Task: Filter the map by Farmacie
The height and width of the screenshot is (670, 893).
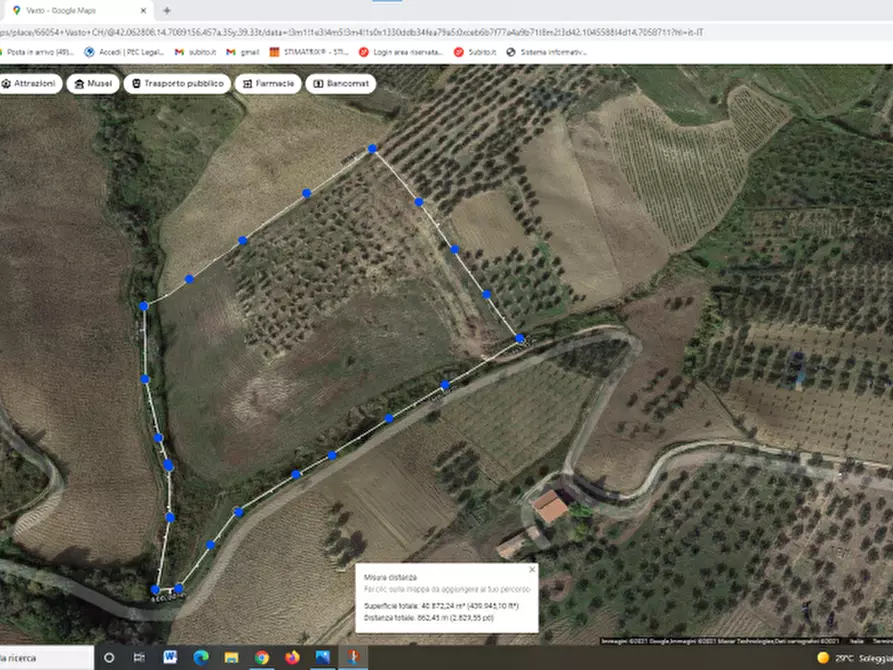Action: [x=268, y=84]
